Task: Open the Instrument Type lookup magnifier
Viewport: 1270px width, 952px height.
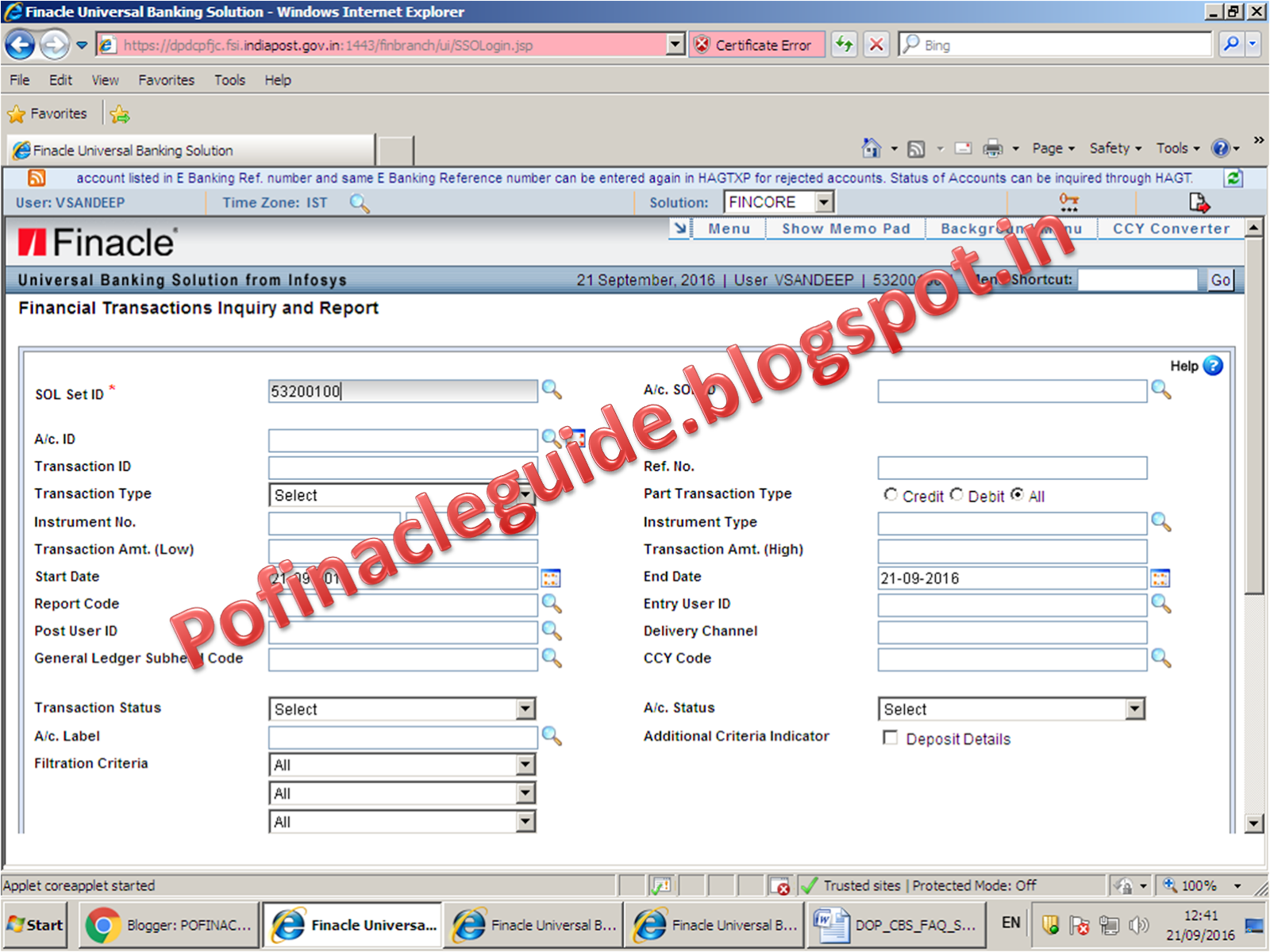Action: coord(1160,523)
